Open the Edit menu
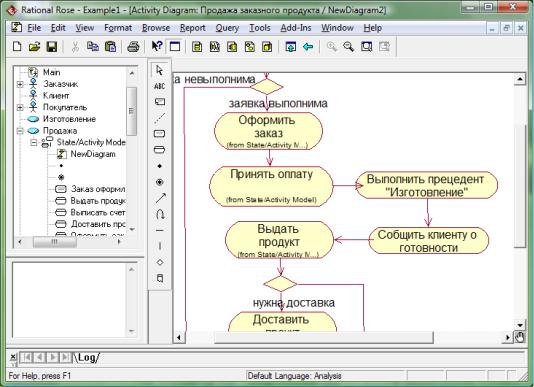Viewport: 534px width, 387px height. click(x=58, y=28)
